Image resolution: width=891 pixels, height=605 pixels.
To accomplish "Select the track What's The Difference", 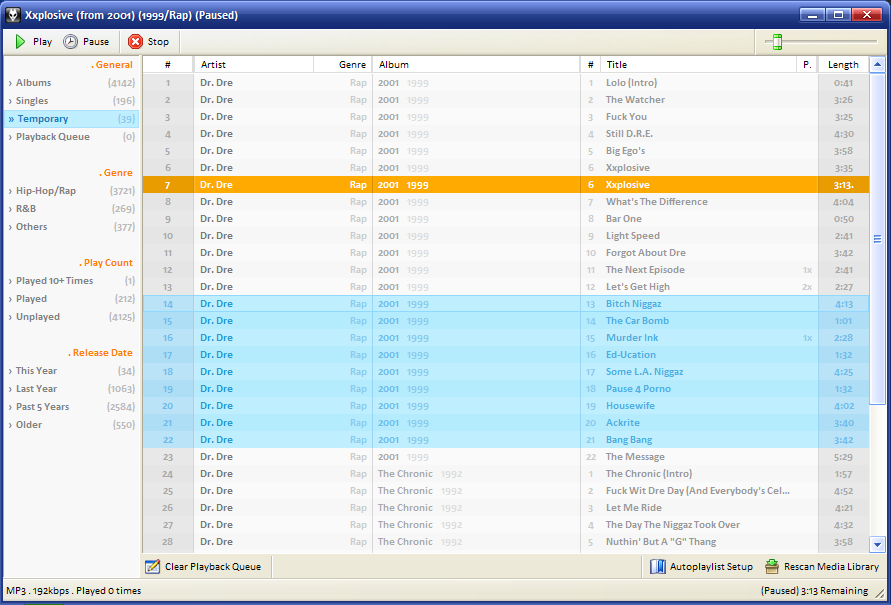I will pos(506,202).
